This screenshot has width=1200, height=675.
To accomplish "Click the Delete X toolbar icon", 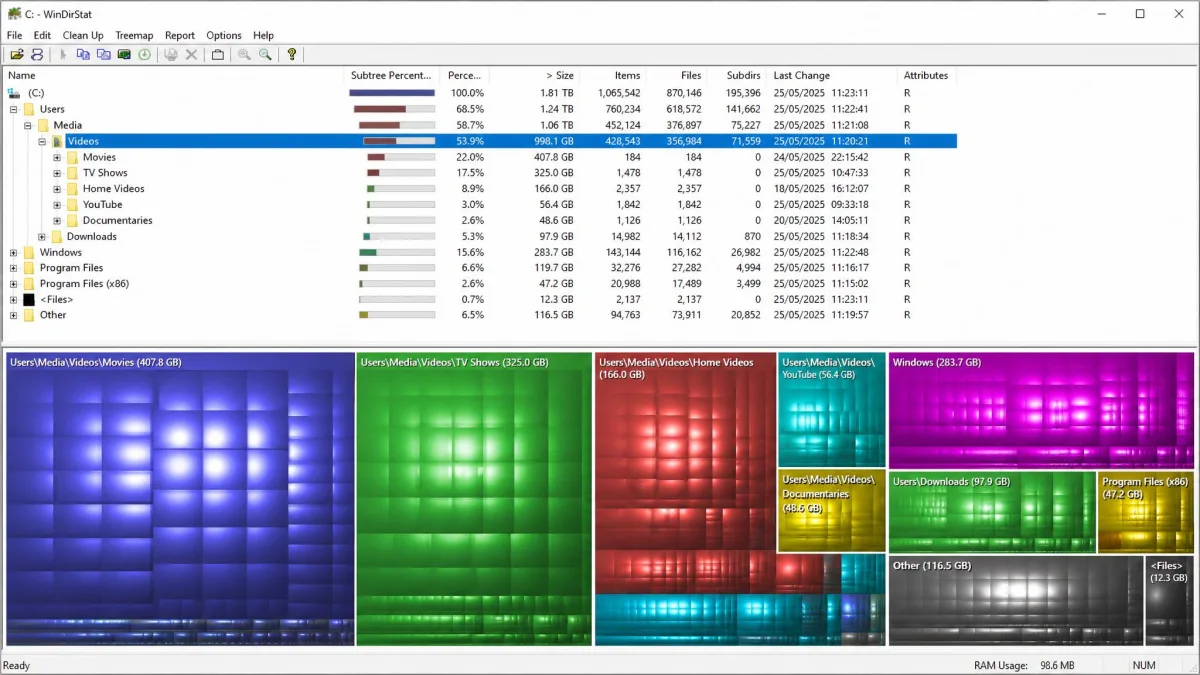I will (x=191, y=54).
